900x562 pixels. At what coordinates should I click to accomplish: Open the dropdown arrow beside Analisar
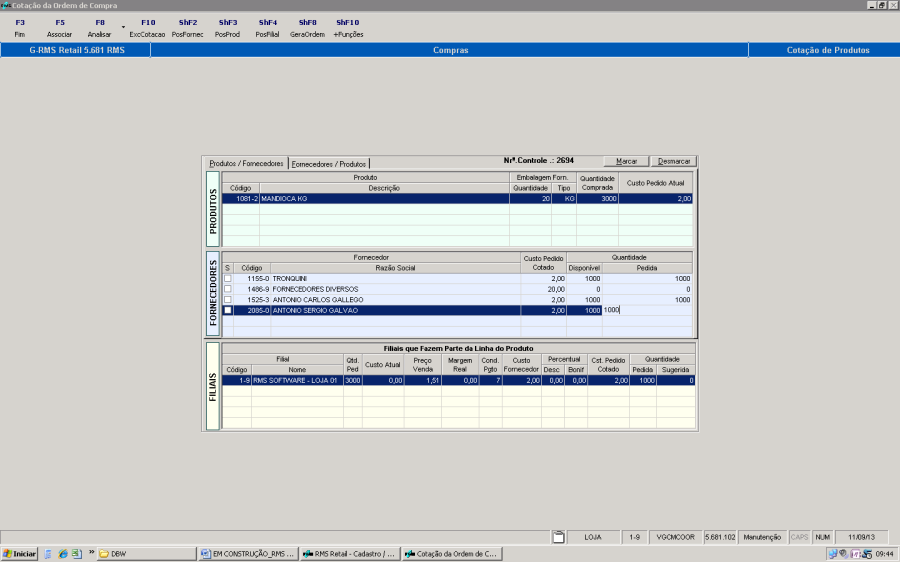coord(123,27)
